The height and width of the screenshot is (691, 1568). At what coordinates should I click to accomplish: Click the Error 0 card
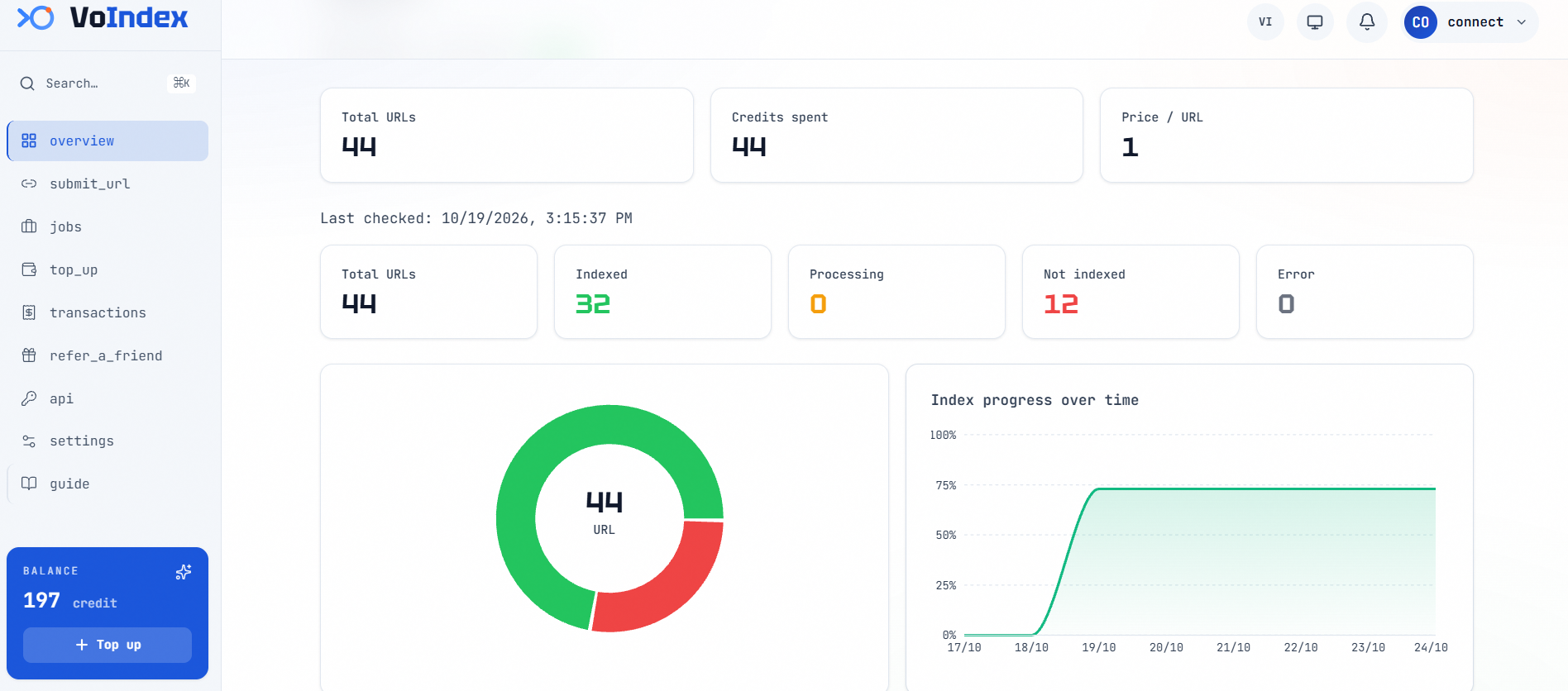(x=1365, y=292)
